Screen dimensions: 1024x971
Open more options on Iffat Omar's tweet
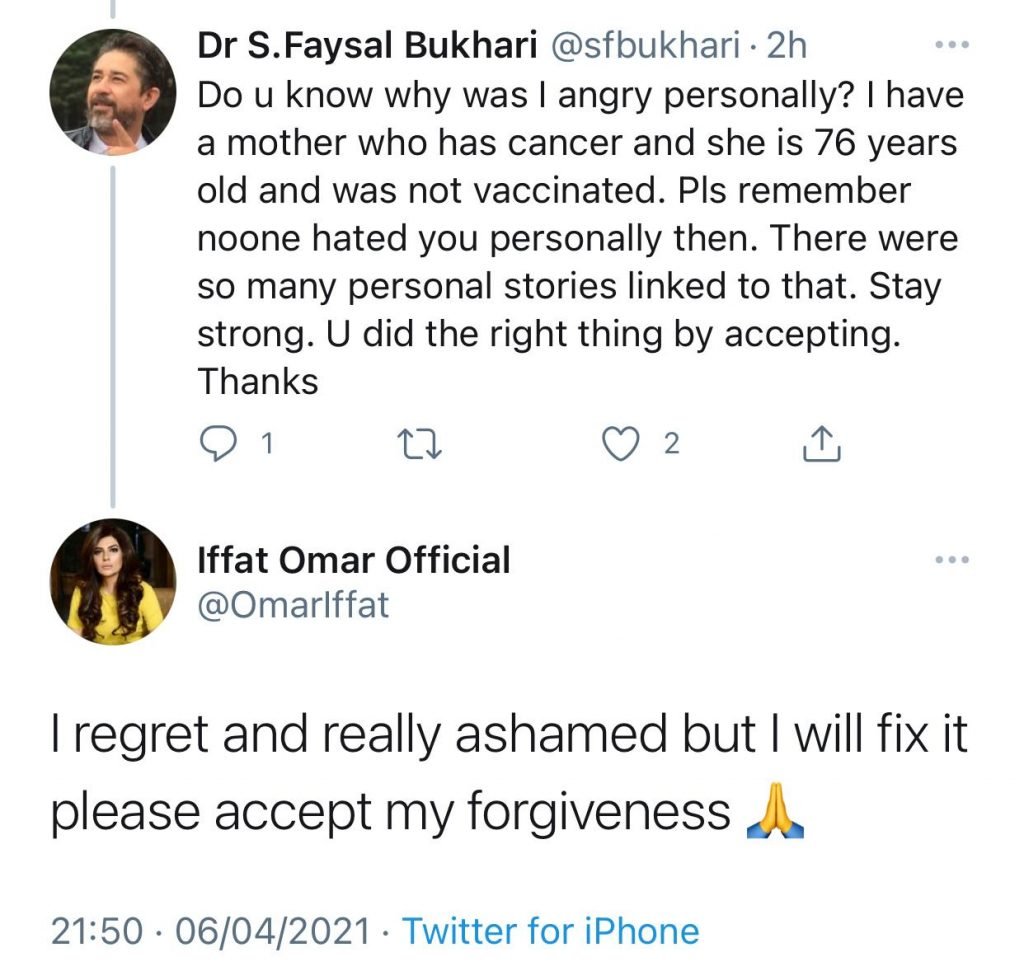pyautogui.click(x=951, y=561)
